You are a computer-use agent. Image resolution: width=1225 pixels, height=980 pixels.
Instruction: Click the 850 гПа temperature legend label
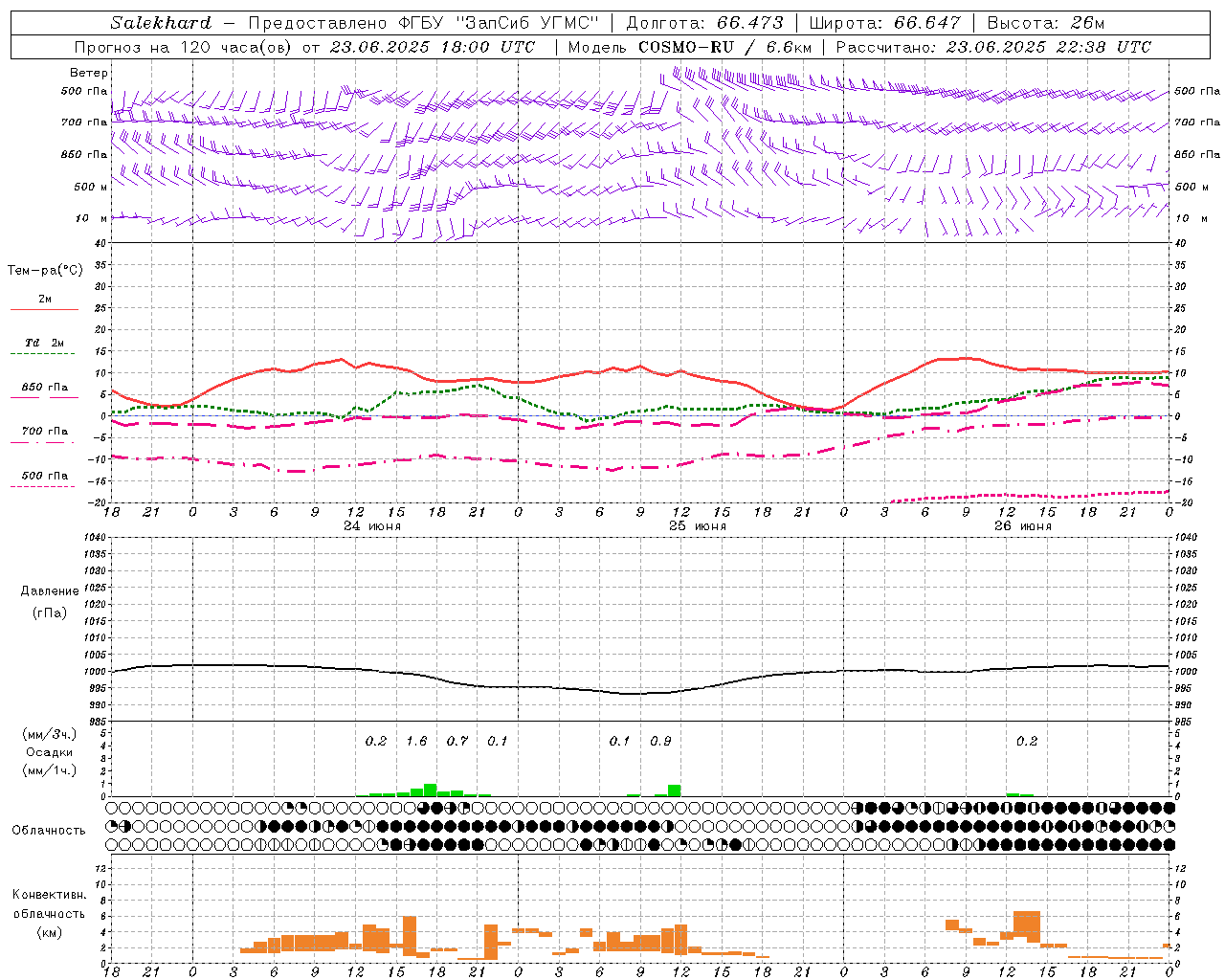(x=44, y=388)
